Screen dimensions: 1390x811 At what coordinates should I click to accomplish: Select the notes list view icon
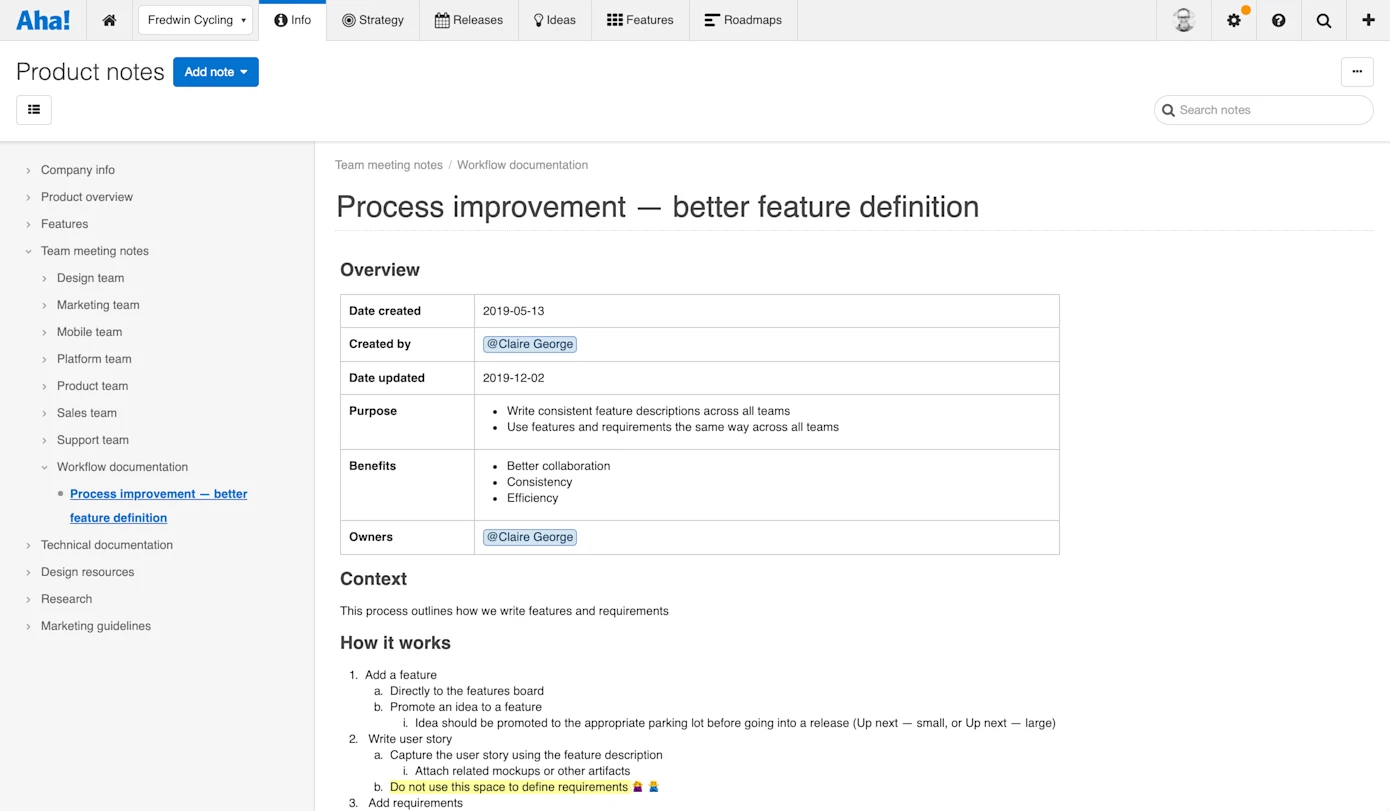[33, 110]
